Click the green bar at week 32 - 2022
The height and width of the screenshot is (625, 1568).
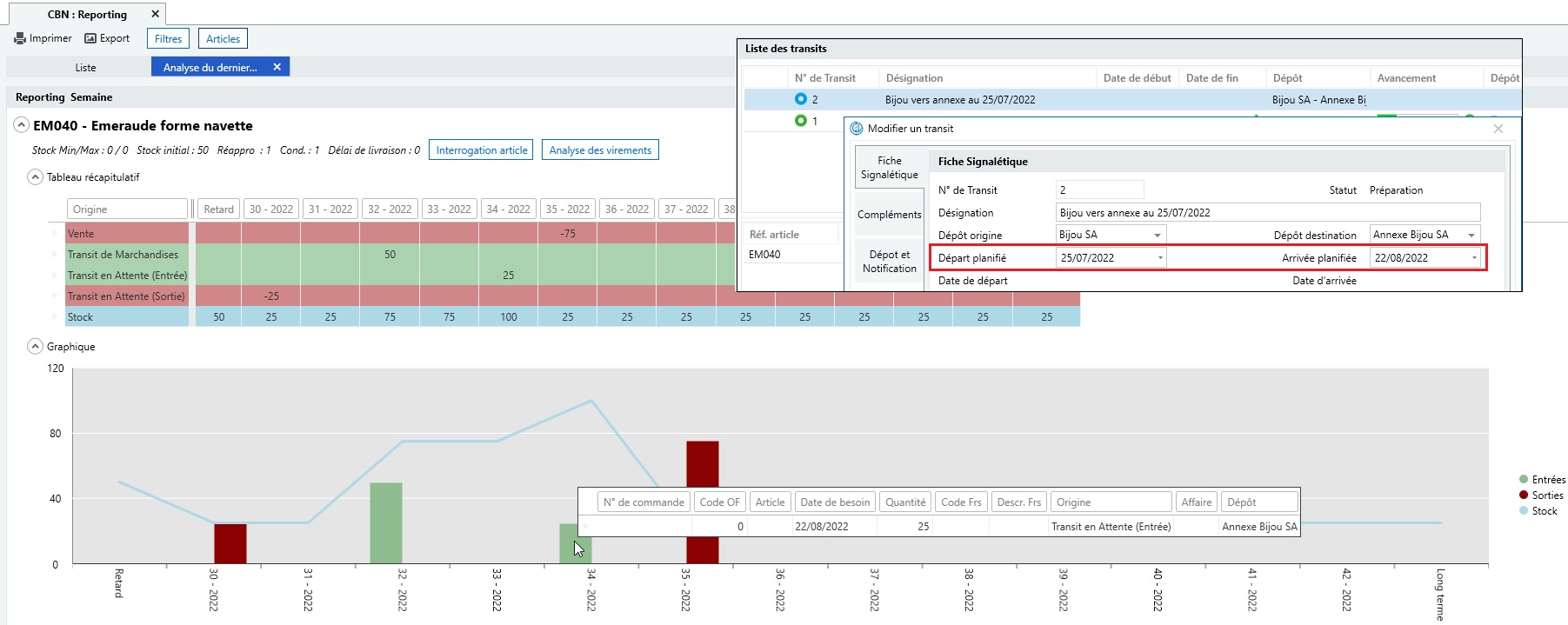[x=386, y=523]
